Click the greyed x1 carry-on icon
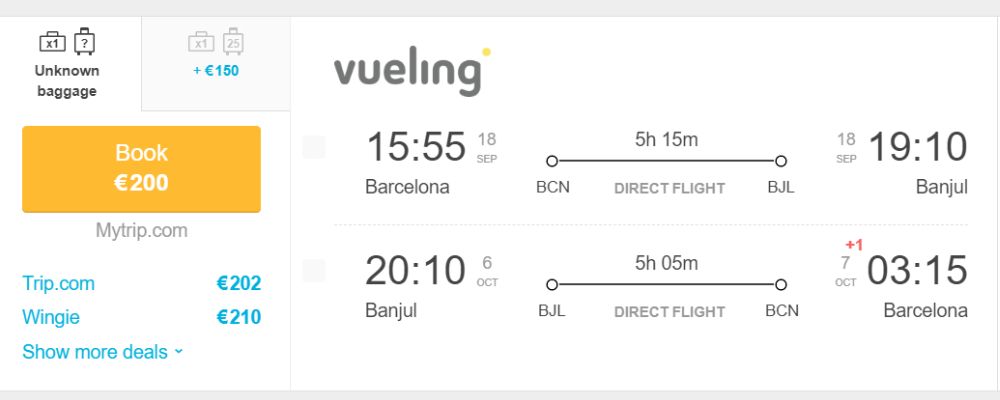The width and height of the screenshot is (1000, 400). coord(201,42)
